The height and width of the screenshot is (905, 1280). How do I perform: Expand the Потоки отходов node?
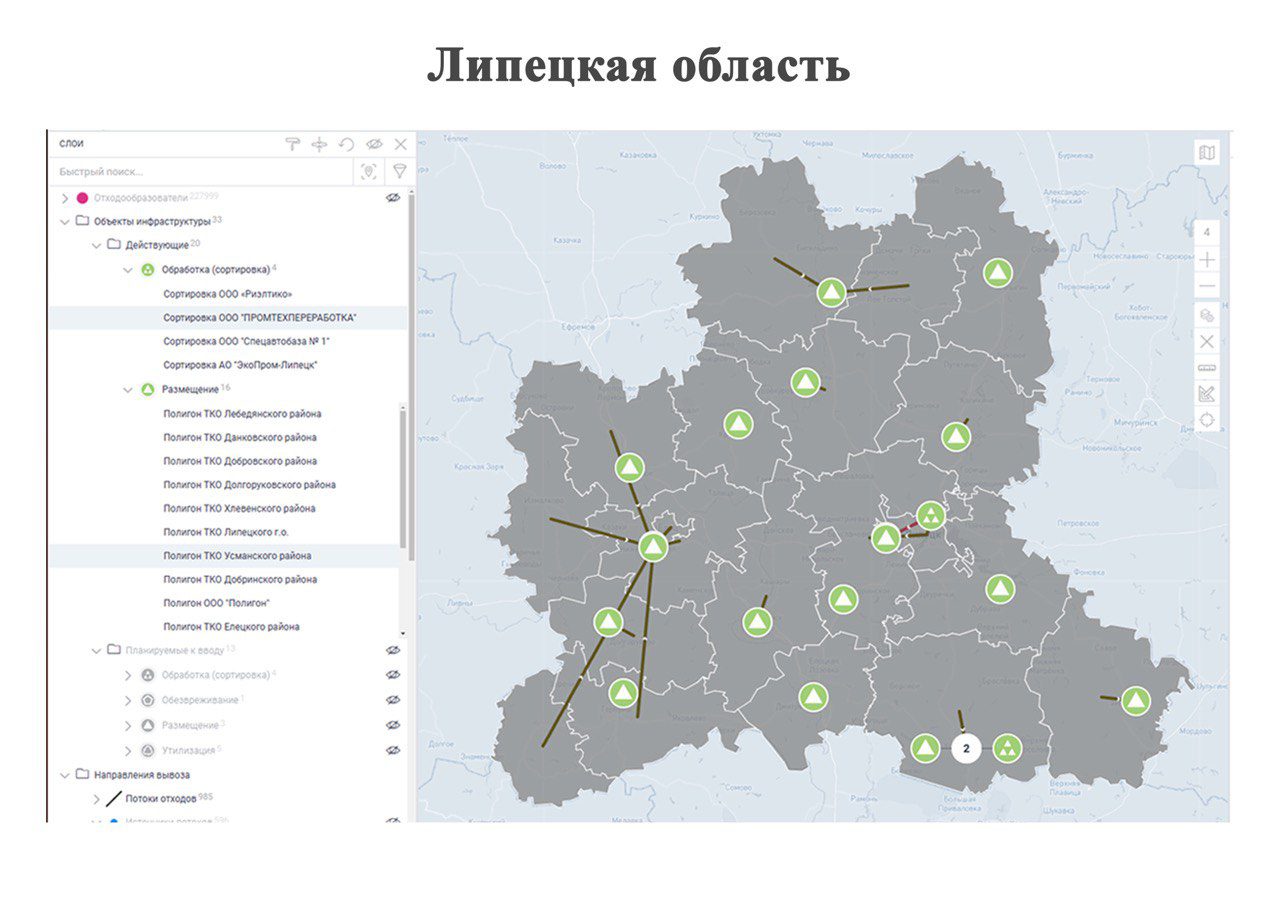click(96, 799)
